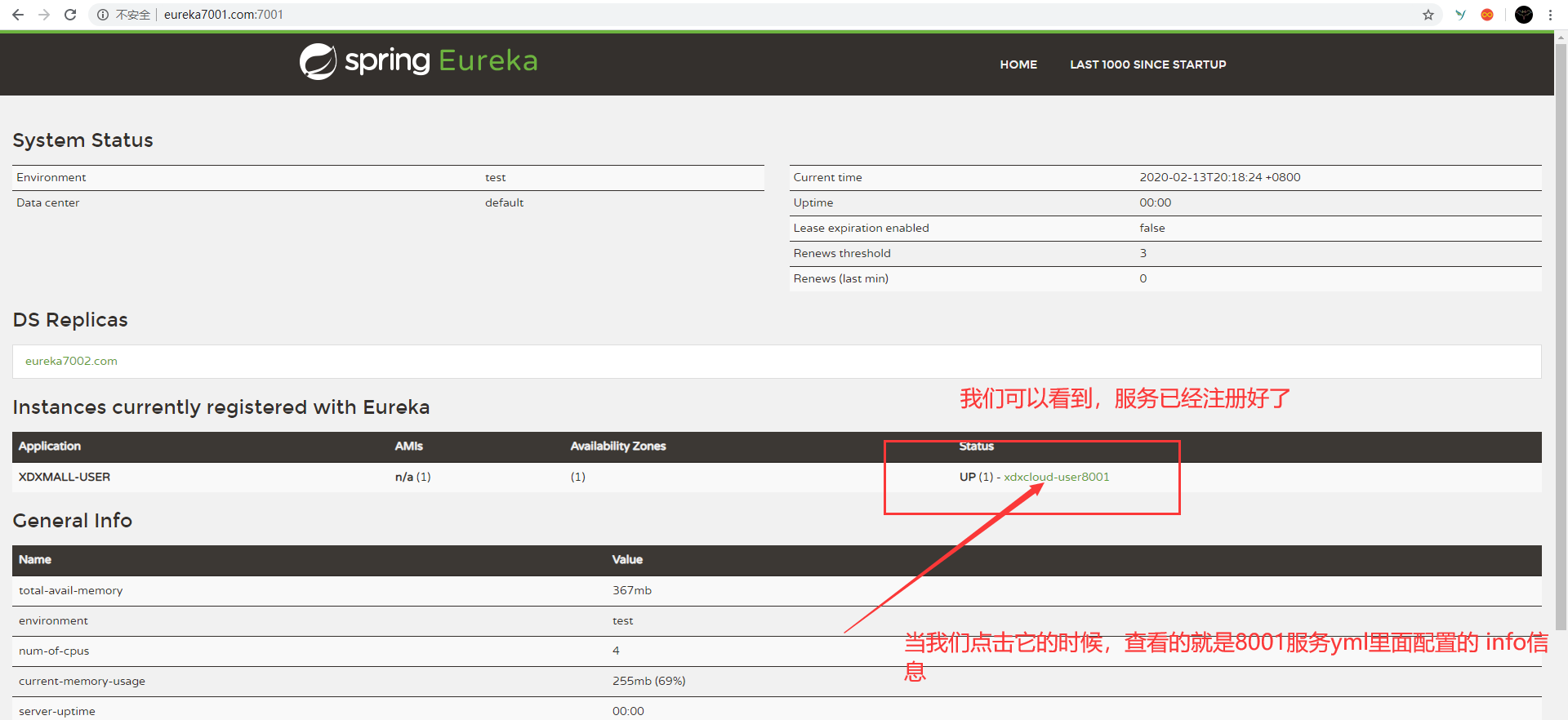This screenshot has width=1568, height=720.
Task: Click the Lease expiration enabled label
Action: click(x=861, y=228)
